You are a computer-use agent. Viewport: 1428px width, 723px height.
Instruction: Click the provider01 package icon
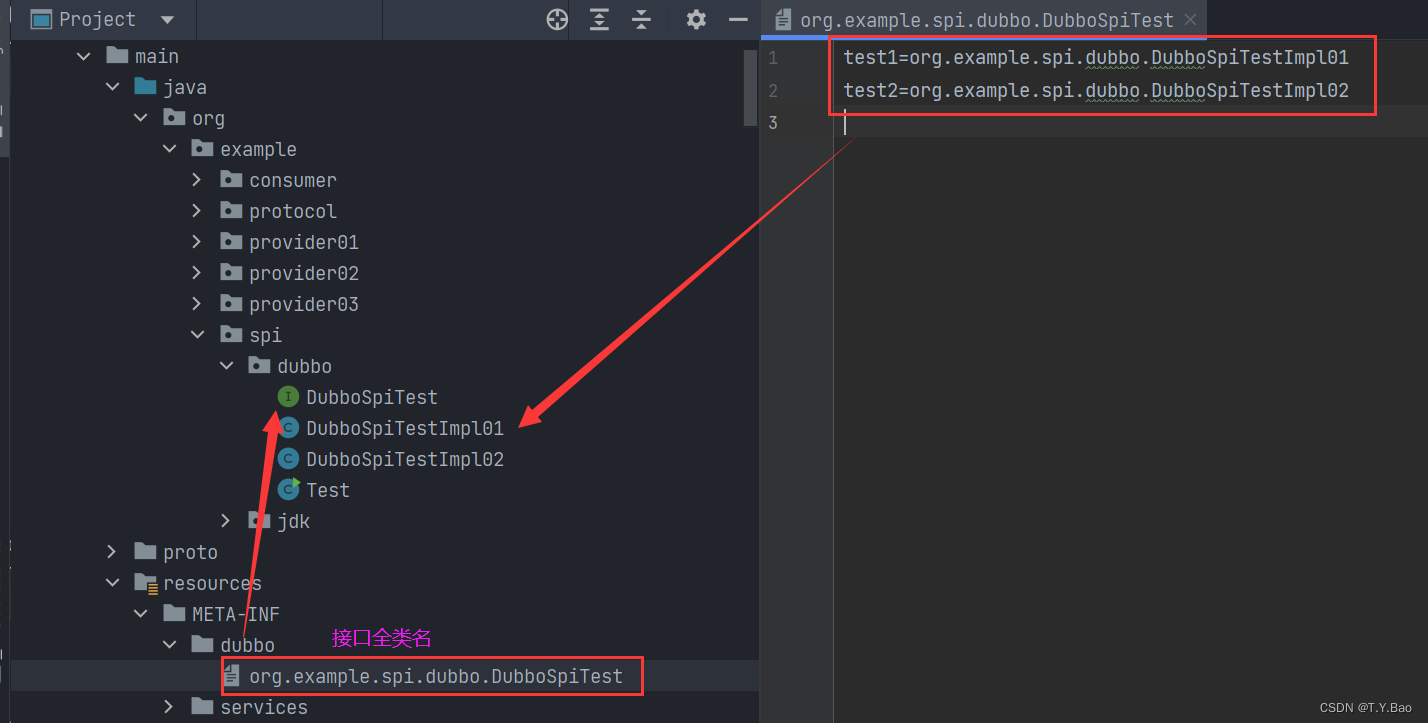(231, 241)
